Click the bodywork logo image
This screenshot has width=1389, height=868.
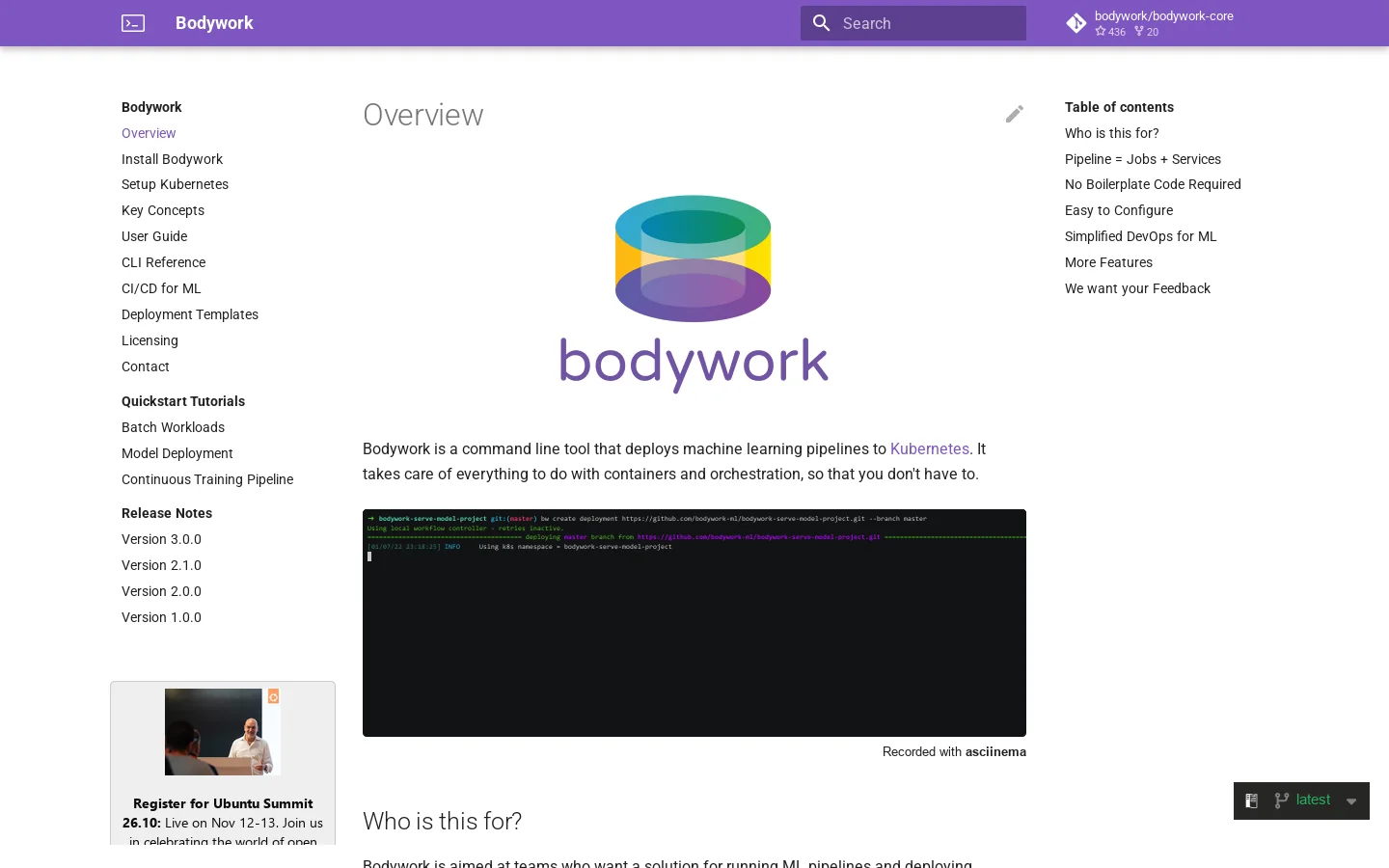coord(694,294)
